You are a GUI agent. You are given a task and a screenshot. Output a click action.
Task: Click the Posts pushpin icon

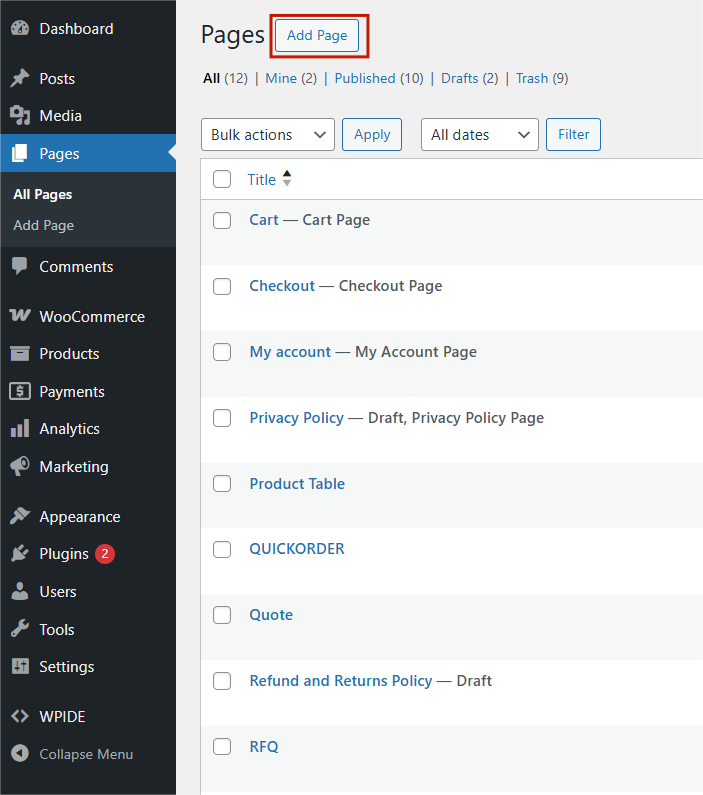pos(20,78)
